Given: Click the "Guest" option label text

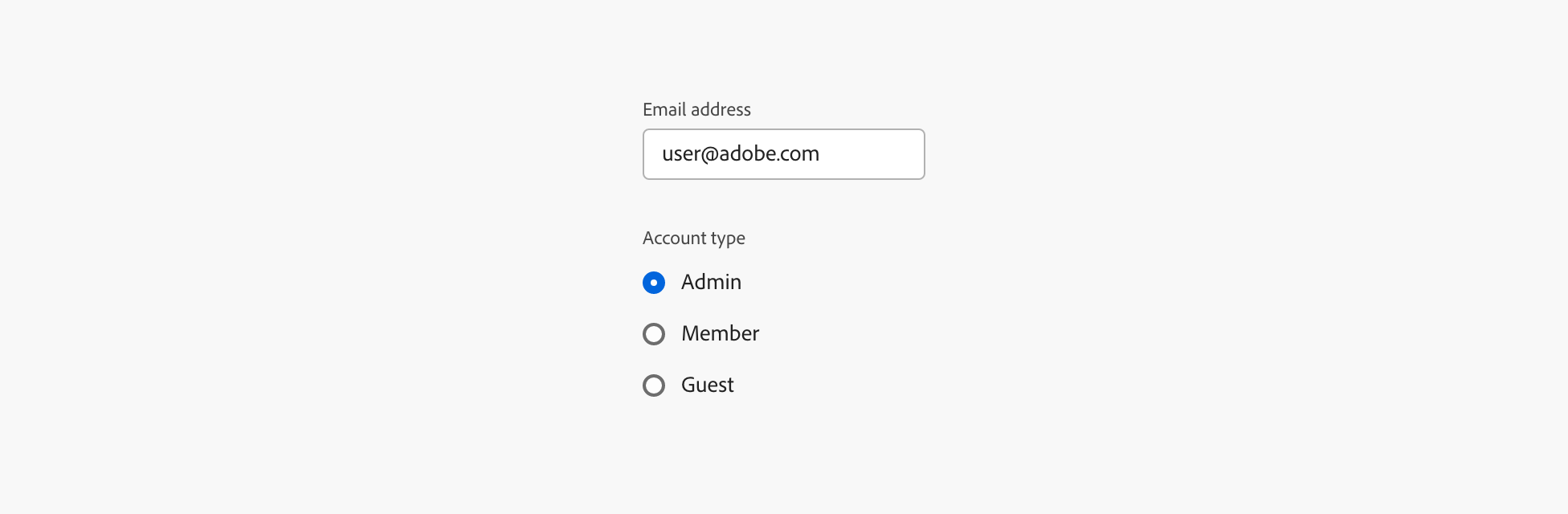Looking at the screenshot, I should 707,385.
